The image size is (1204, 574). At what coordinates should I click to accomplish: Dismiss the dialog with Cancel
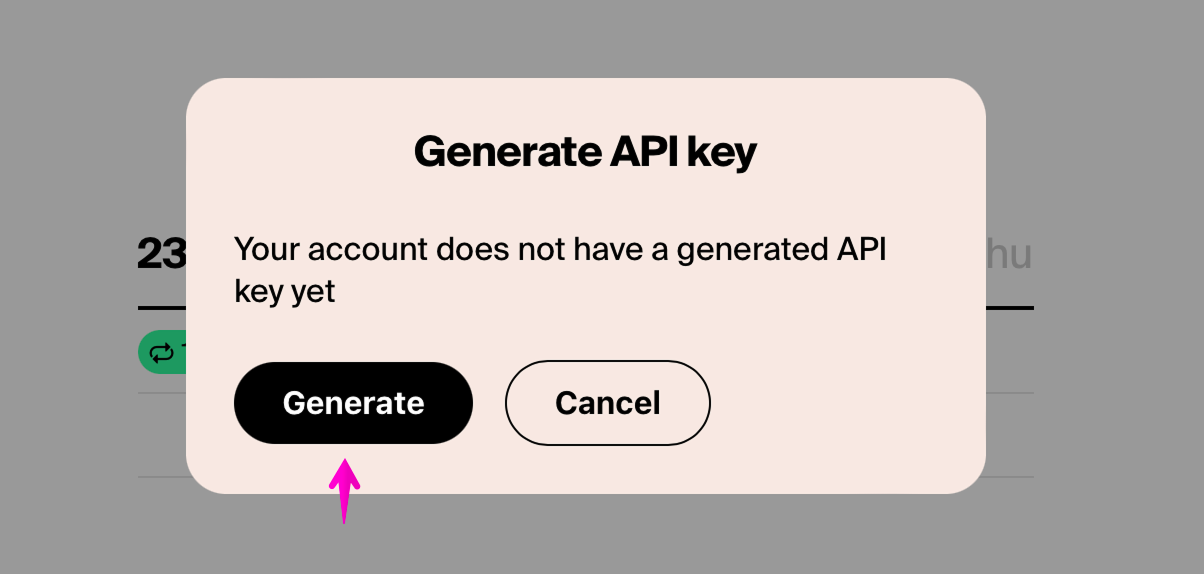[608, 403]
